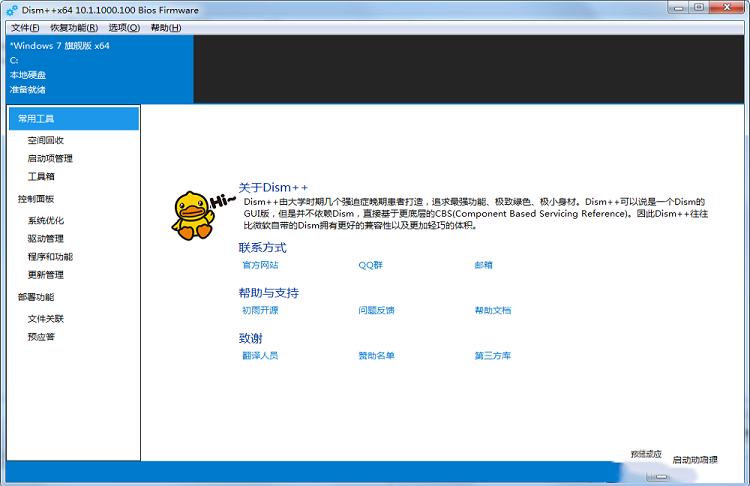Open the 恢复功能(R) menu

(x=74, y=28)
